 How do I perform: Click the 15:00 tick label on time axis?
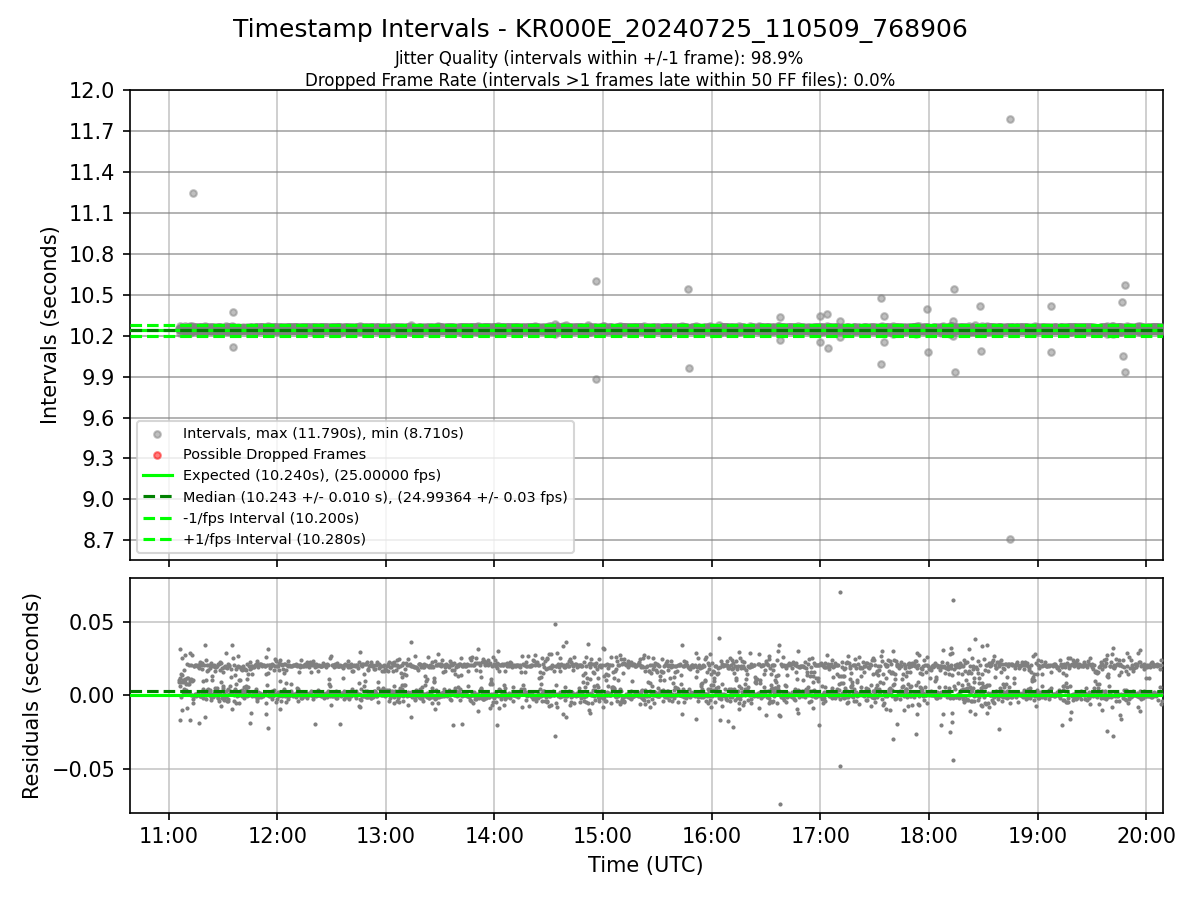point(602,833)
